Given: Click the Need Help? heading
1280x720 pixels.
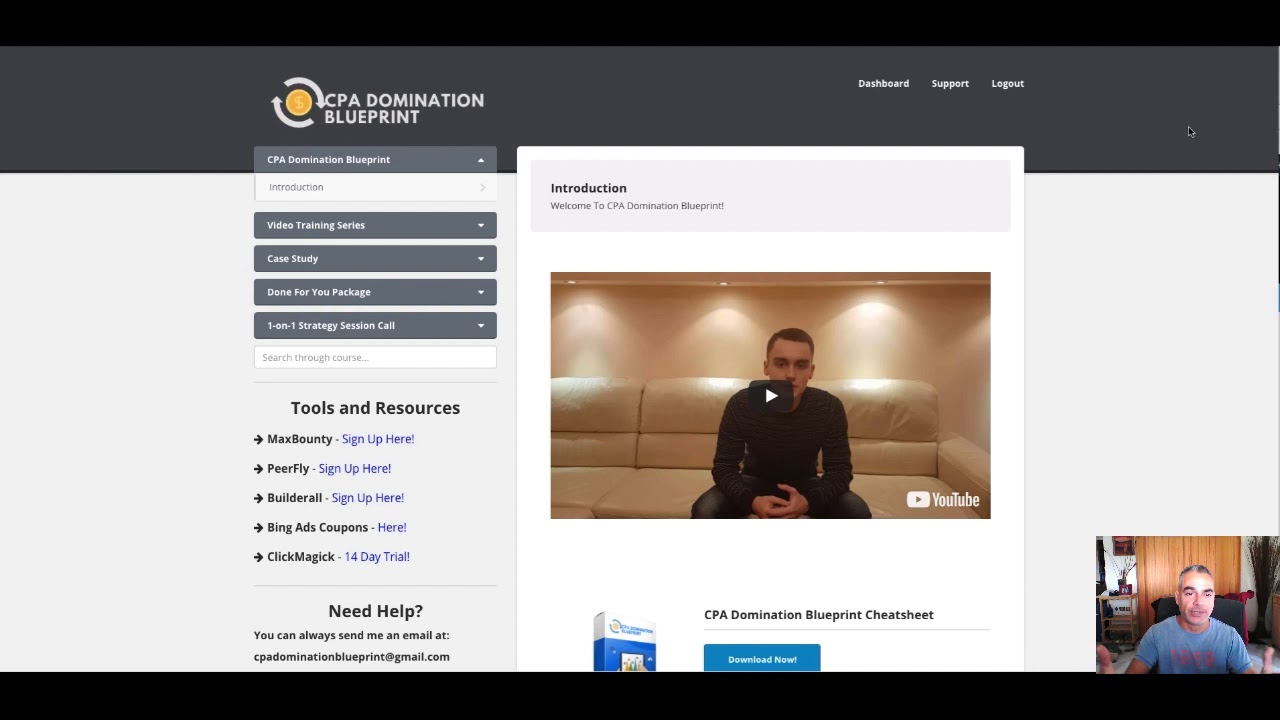Looking at the screenshot, I should [375, 611].
